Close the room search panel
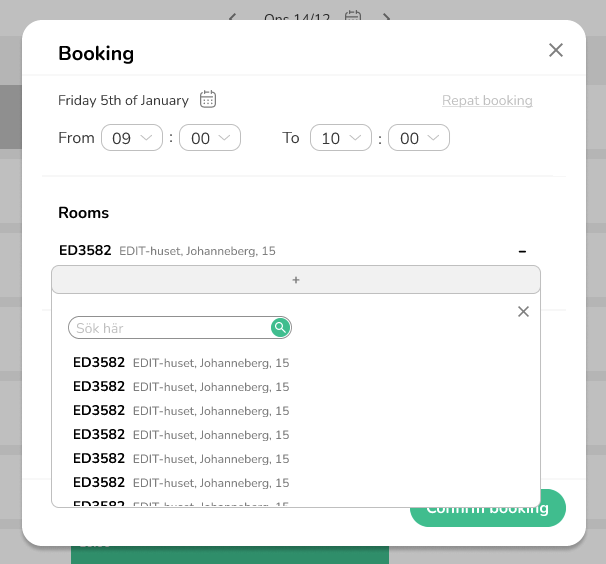 point(523,312)
